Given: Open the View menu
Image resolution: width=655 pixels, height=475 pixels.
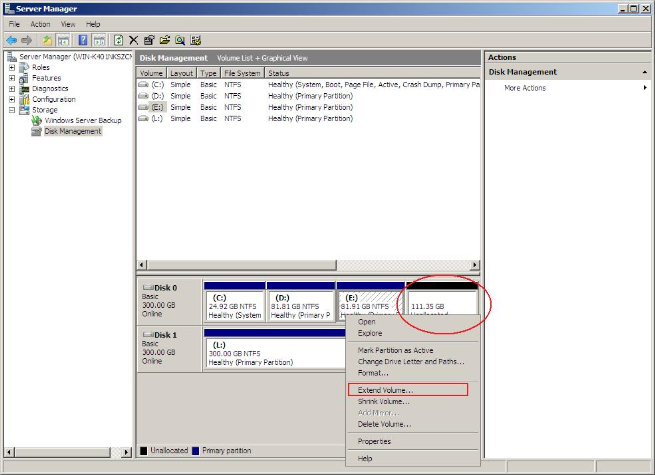Looking at the screenshot, I should coord(68,24).
